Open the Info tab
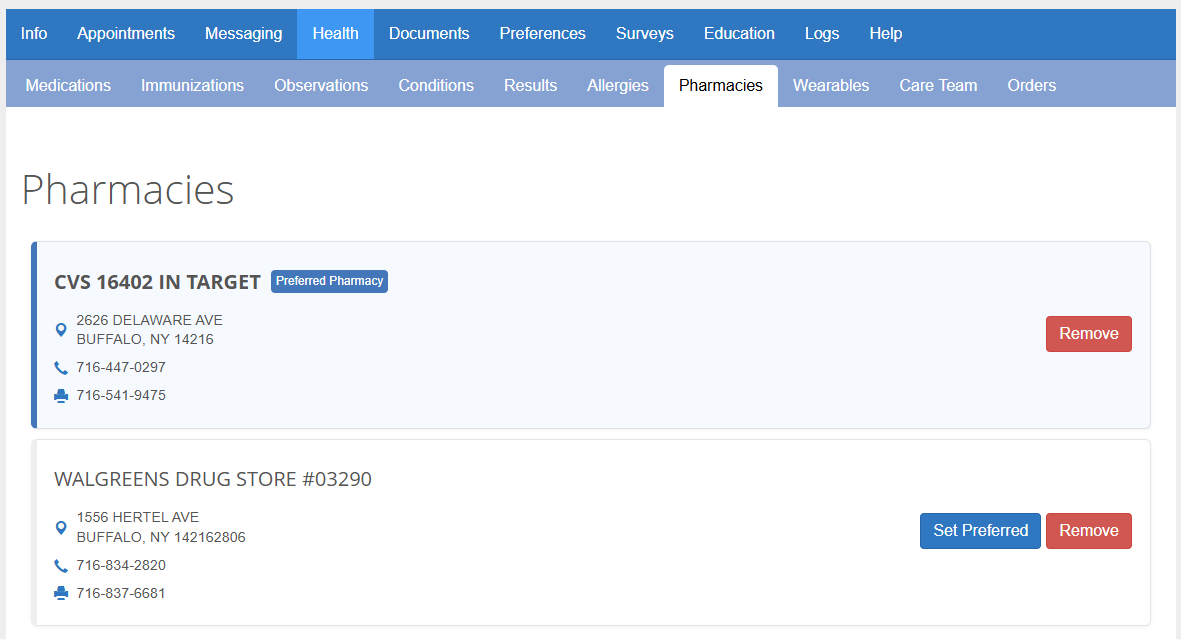This screenshot has height=641, width=1185. [x=34, y=34]
